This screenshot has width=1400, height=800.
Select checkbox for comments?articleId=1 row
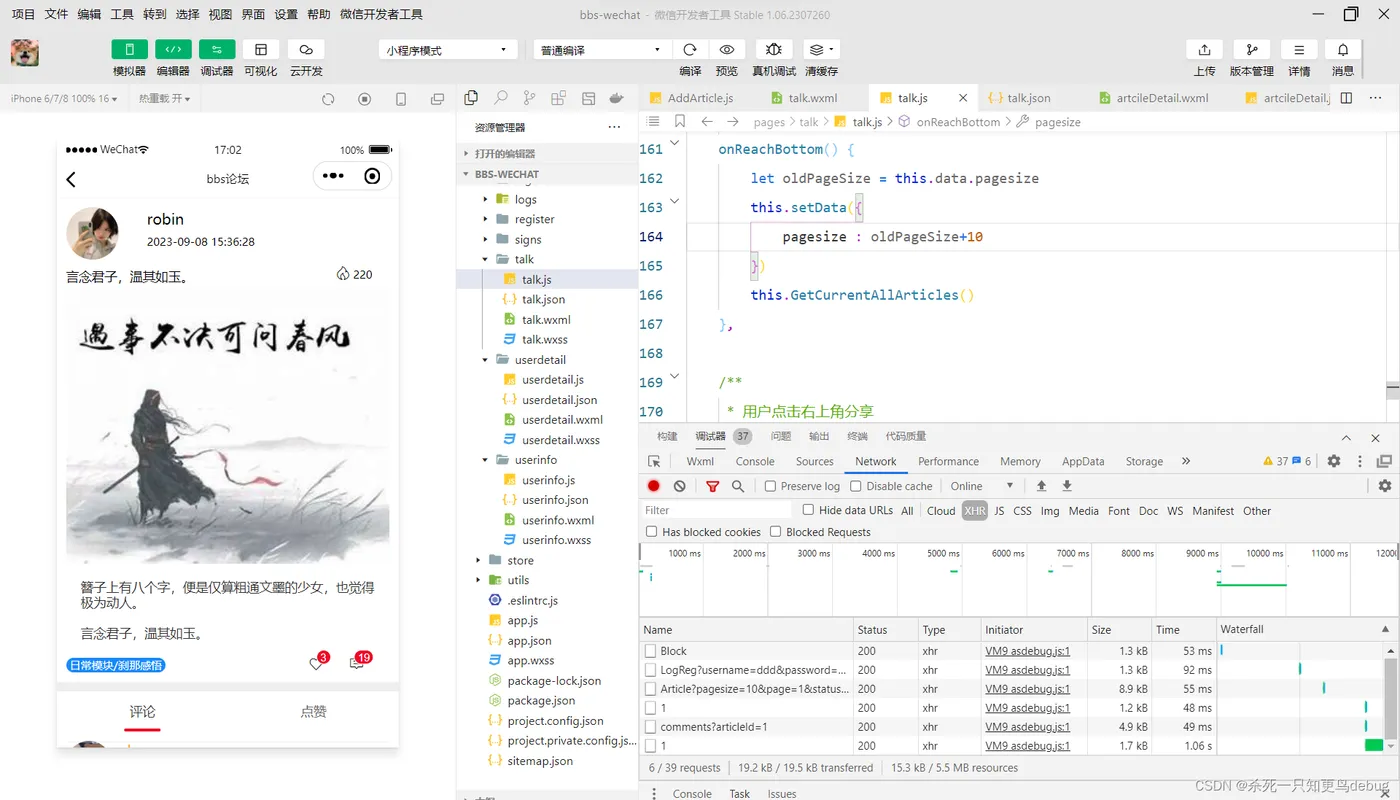pos(650,727)
